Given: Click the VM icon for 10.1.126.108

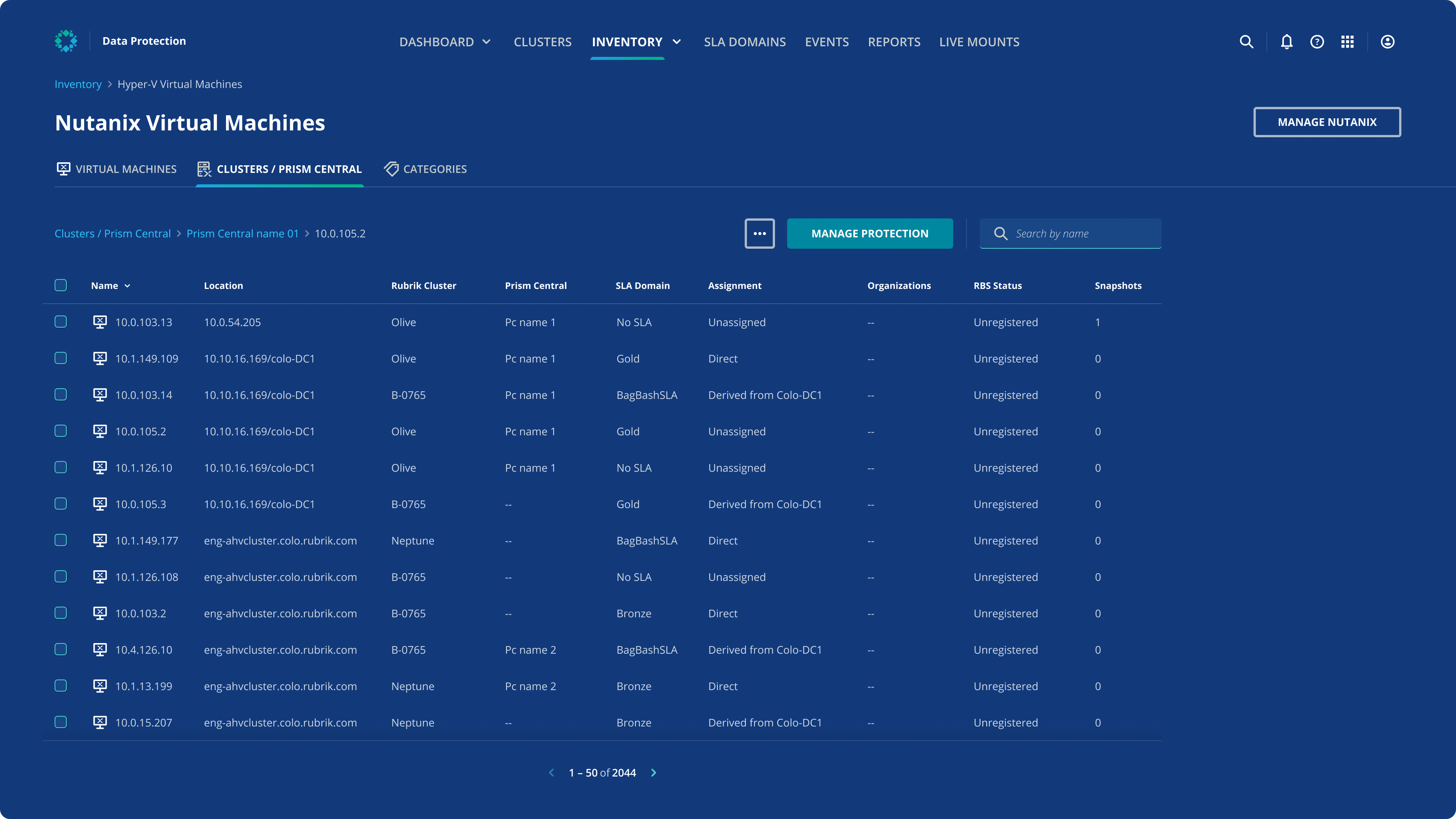Looking at the screenshot, I should coord(99,577).
